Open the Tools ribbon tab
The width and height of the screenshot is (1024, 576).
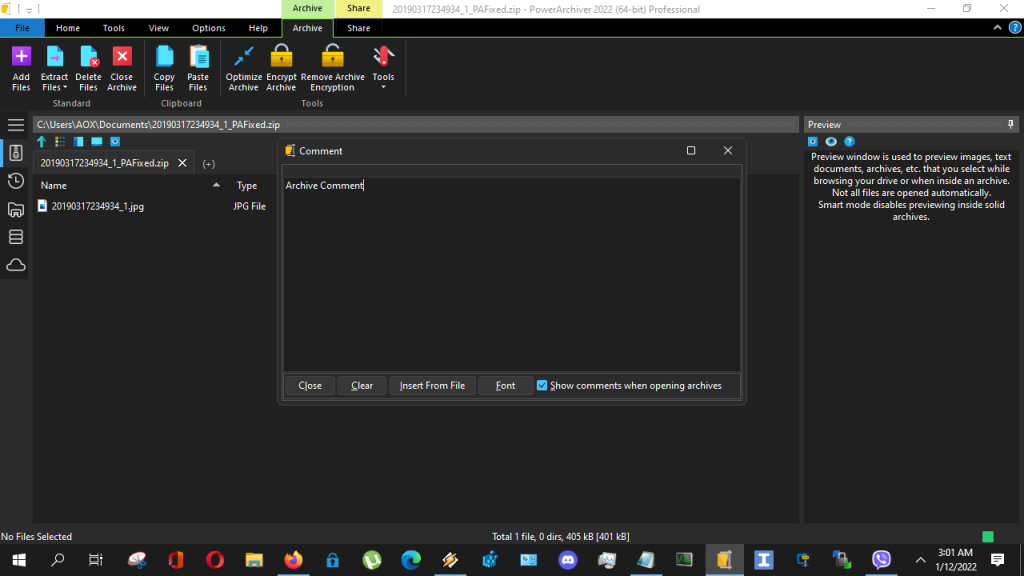click(114, 28)
